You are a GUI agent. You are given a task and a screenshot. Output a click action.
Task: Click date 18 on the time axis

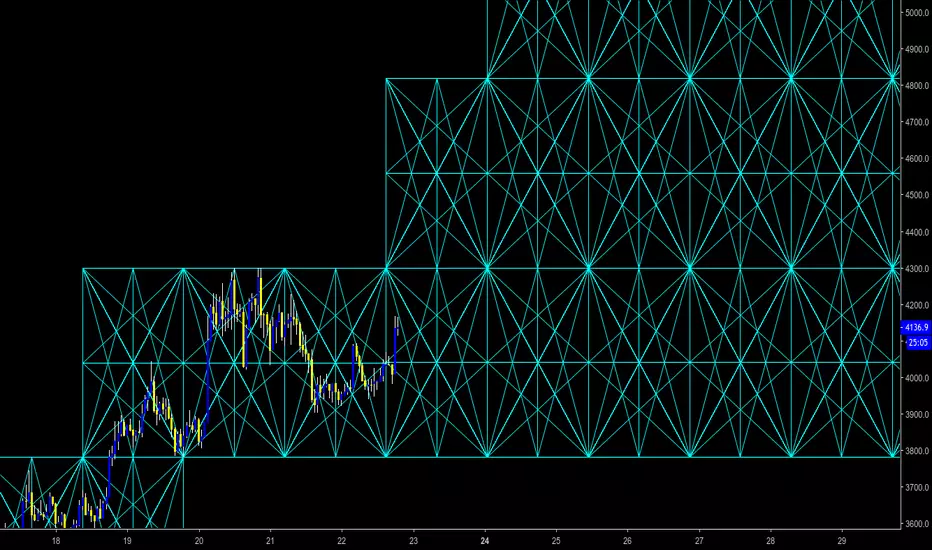[56, 541]
